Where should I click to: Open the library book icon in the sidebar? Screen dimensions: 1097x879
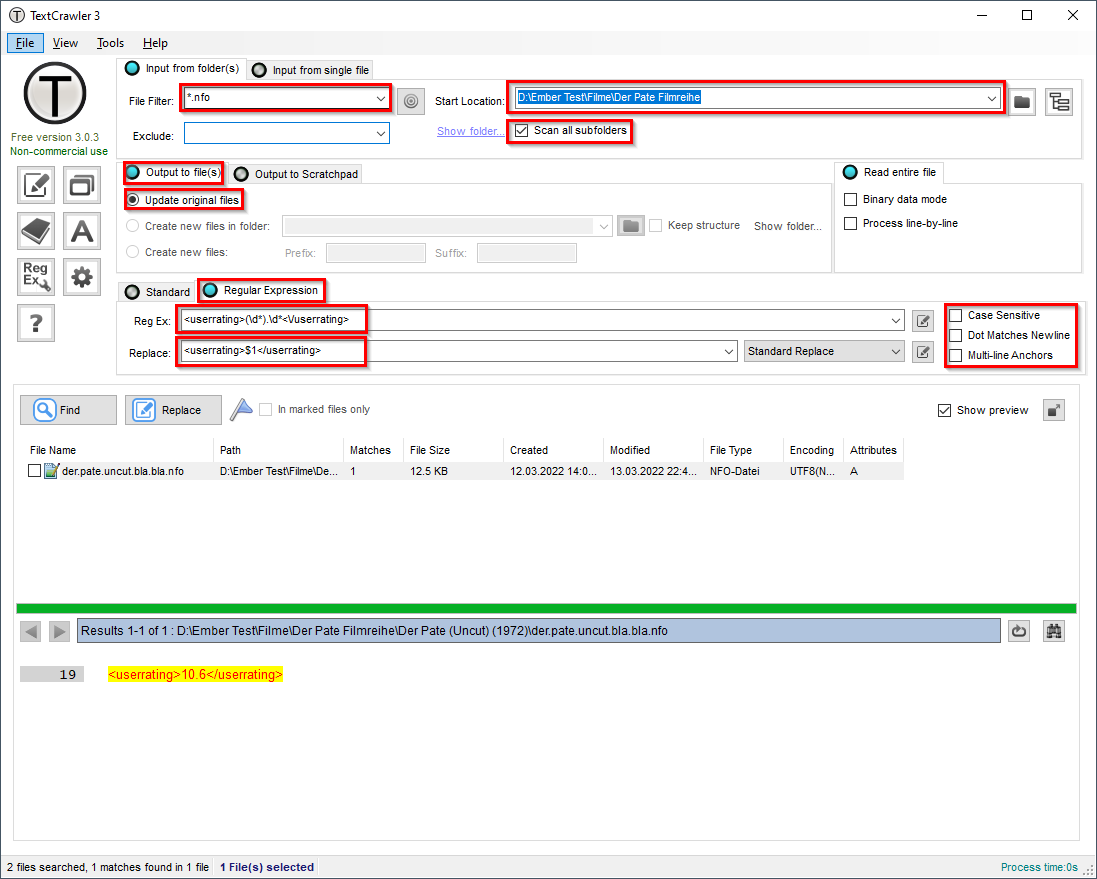click(x=36, y=231)
